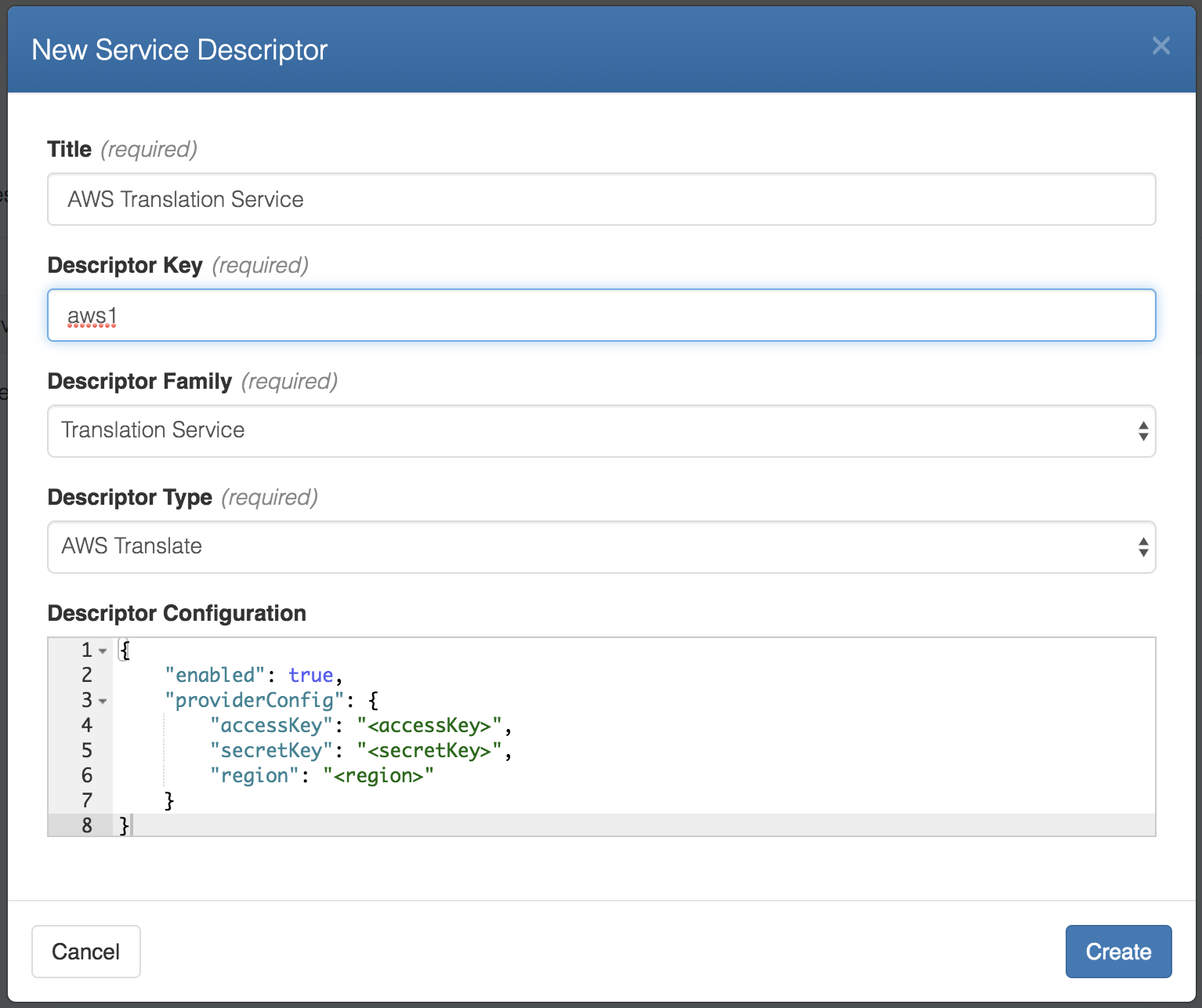Screen dimensions: 1202x1008
Task: Click the Descriptor Configuration label
Action: pos(176,613)
